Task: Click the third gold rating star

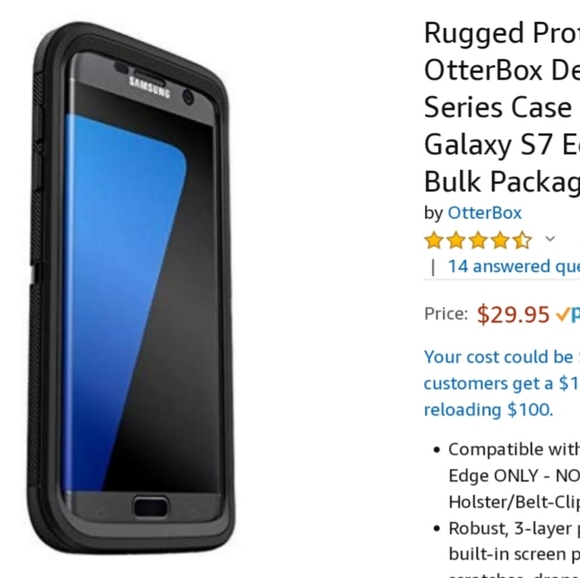Action: click(x=478, y=240)
